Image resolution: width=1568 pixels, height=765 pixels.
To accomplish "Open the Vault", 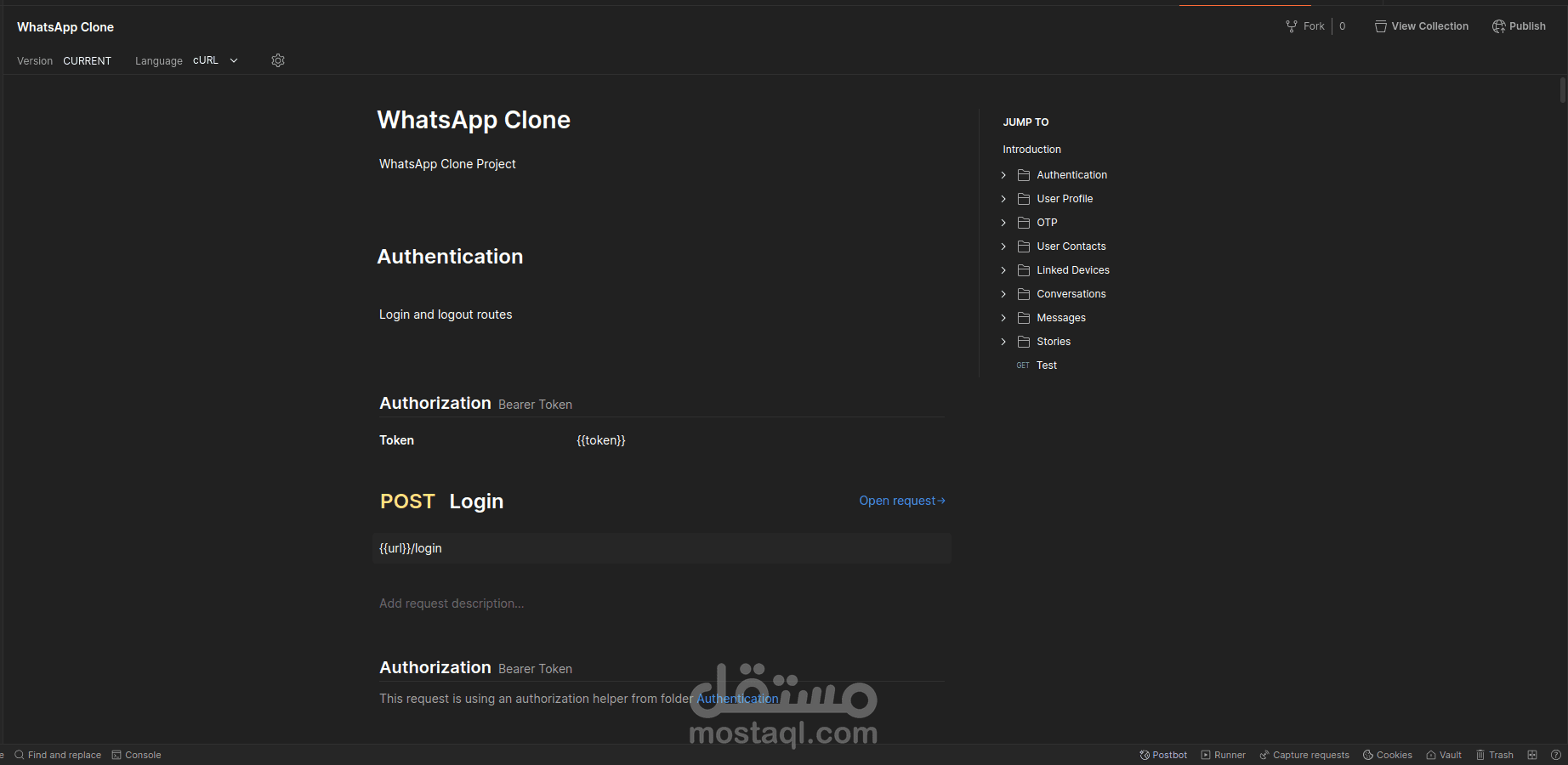I will (1444, 755).
